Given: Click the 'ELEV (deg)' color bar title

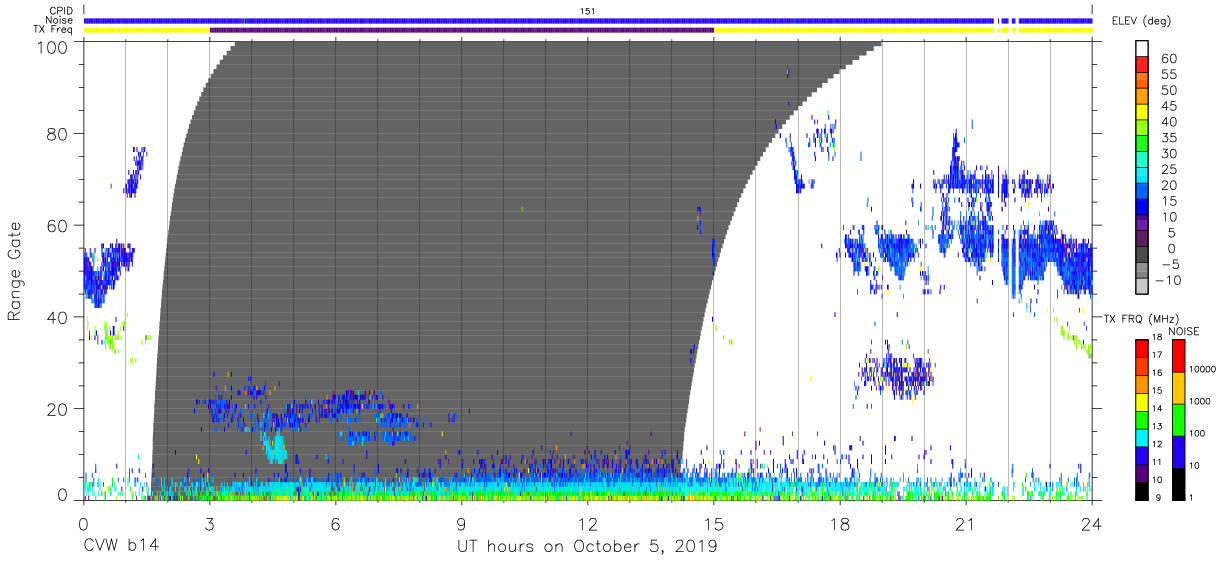Looking at the screenshot, I should (x=1141, y=20).
